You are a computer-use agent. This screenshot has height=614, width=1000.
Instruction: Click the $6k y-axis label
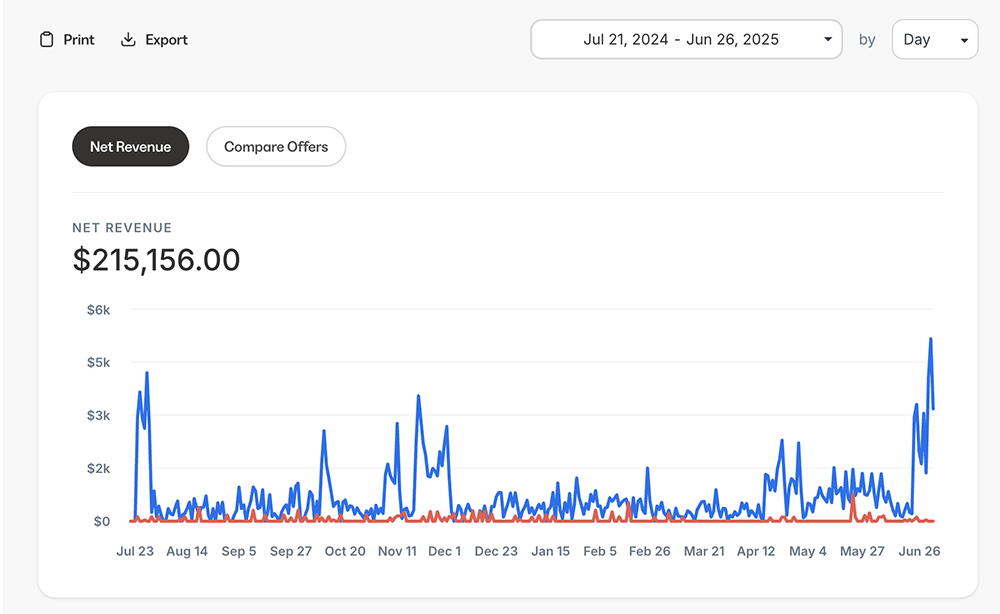[x=98, y=310]
